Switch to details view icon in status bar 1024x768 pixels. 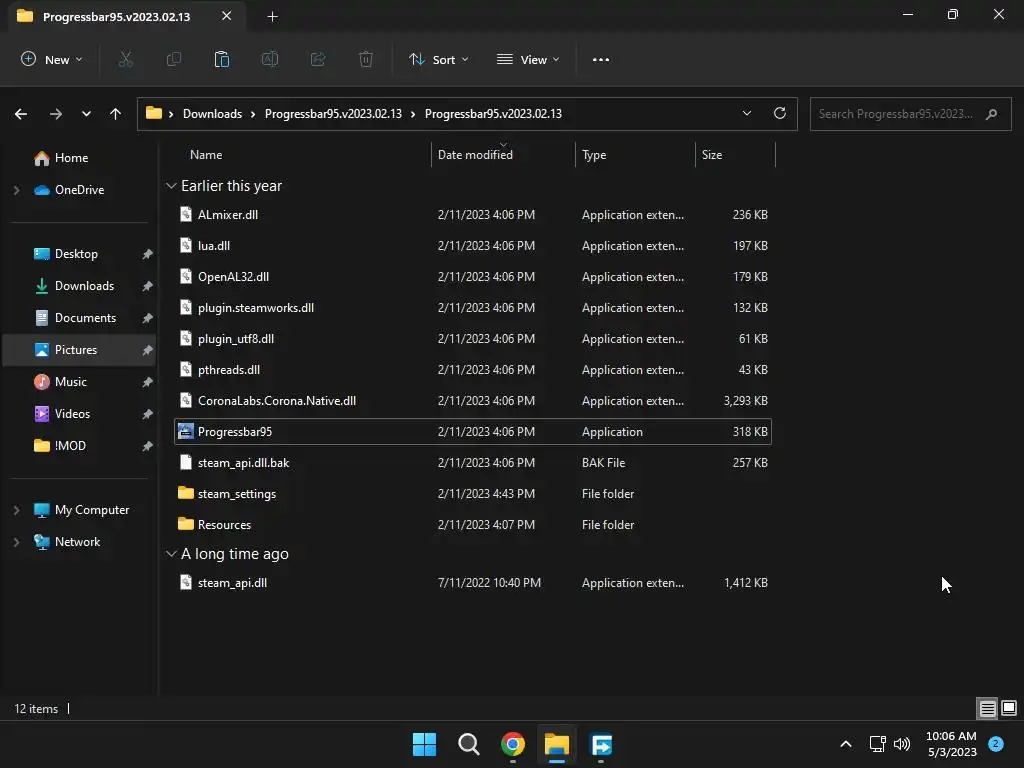[987, 708]
